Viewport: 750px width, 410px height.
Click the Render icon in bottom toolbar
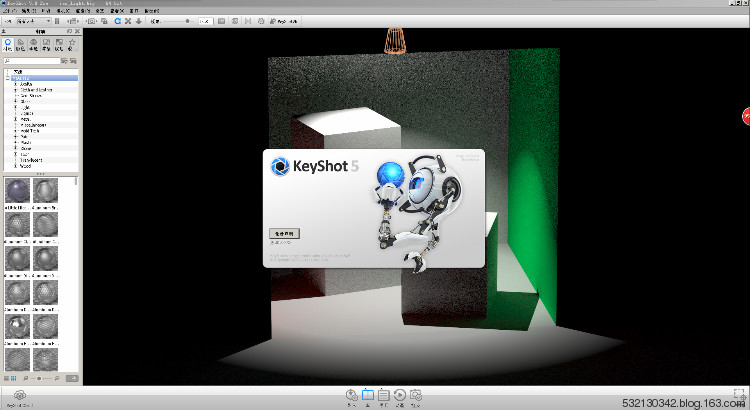point(416,397)
